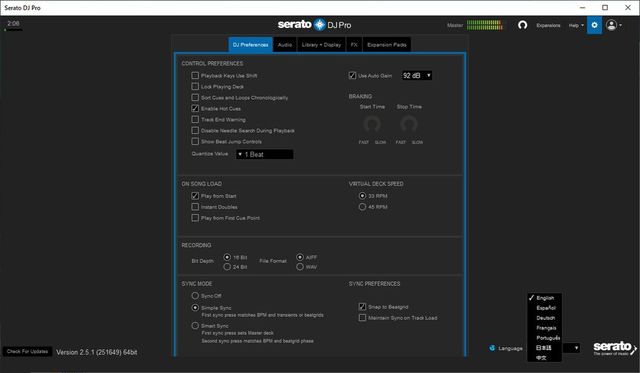Toggle Sort Cues and Loops Chronologically
This screenshot has width=640, height=373.
click(195, 98)
